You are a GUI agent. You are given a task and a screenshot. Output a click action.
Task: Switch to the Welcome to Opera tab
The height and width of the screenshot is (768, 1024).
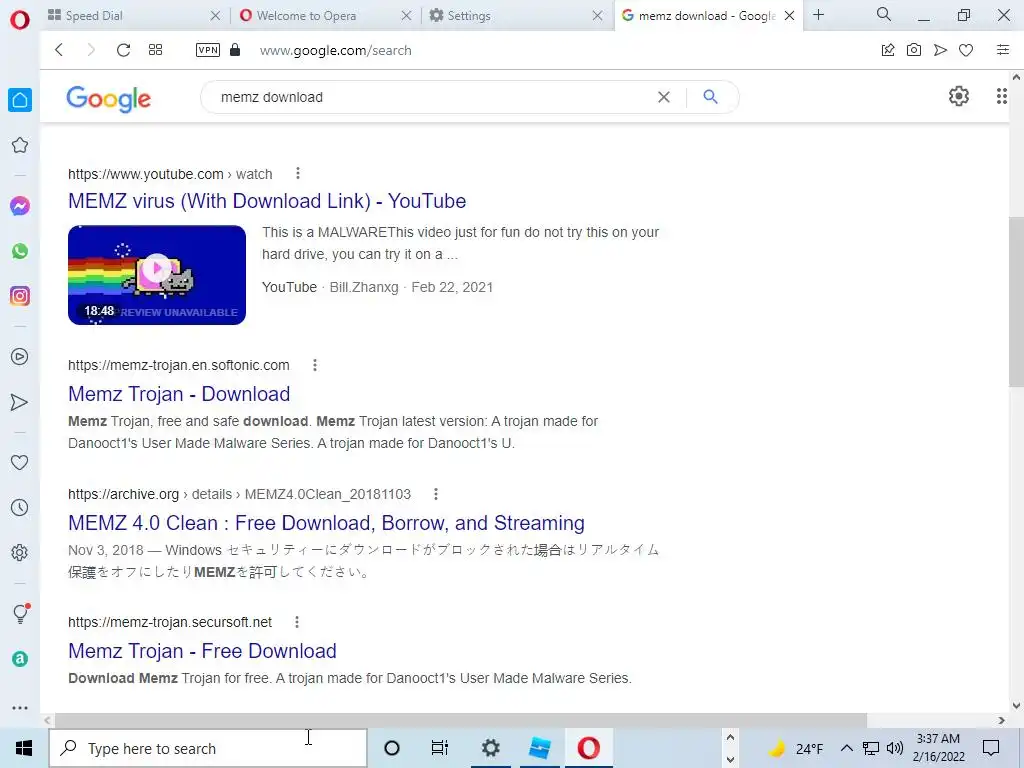pos(327,16)
